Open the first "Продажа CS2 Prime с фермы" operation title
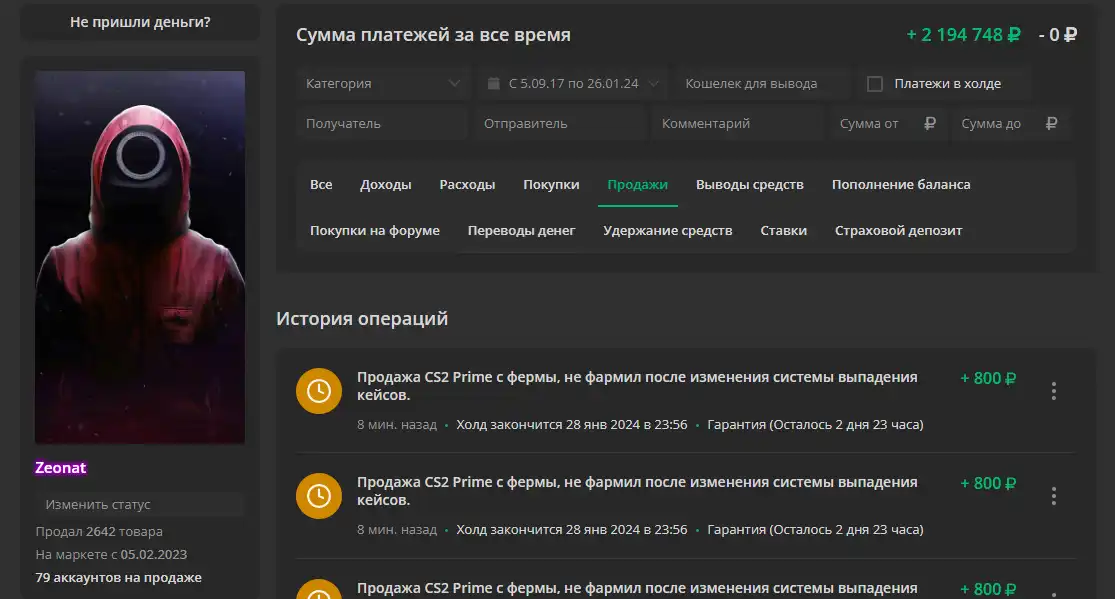 637,386
